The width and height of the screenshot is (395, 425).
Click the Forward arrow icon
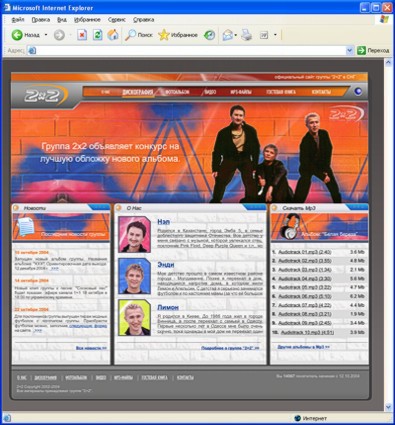(x=59, y=35)
